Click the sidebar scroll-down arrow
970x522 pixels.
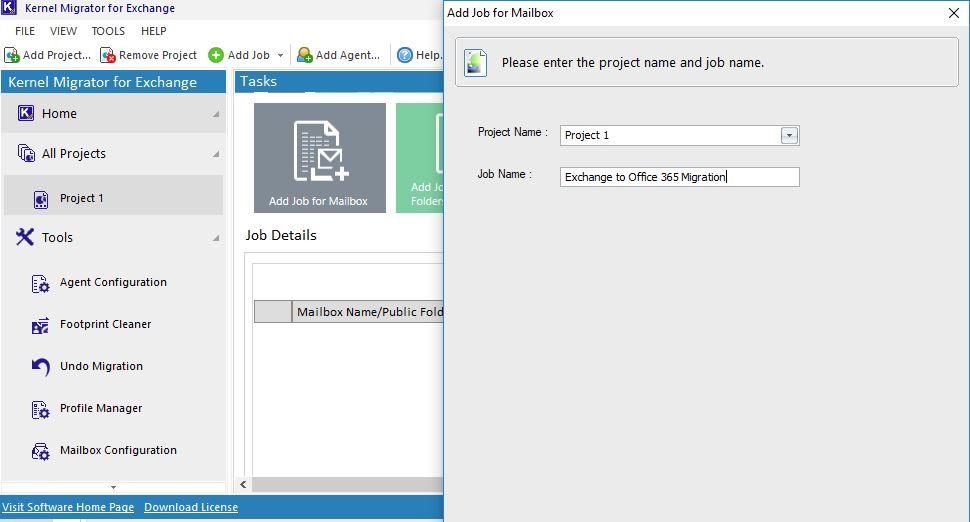point(113,487)
